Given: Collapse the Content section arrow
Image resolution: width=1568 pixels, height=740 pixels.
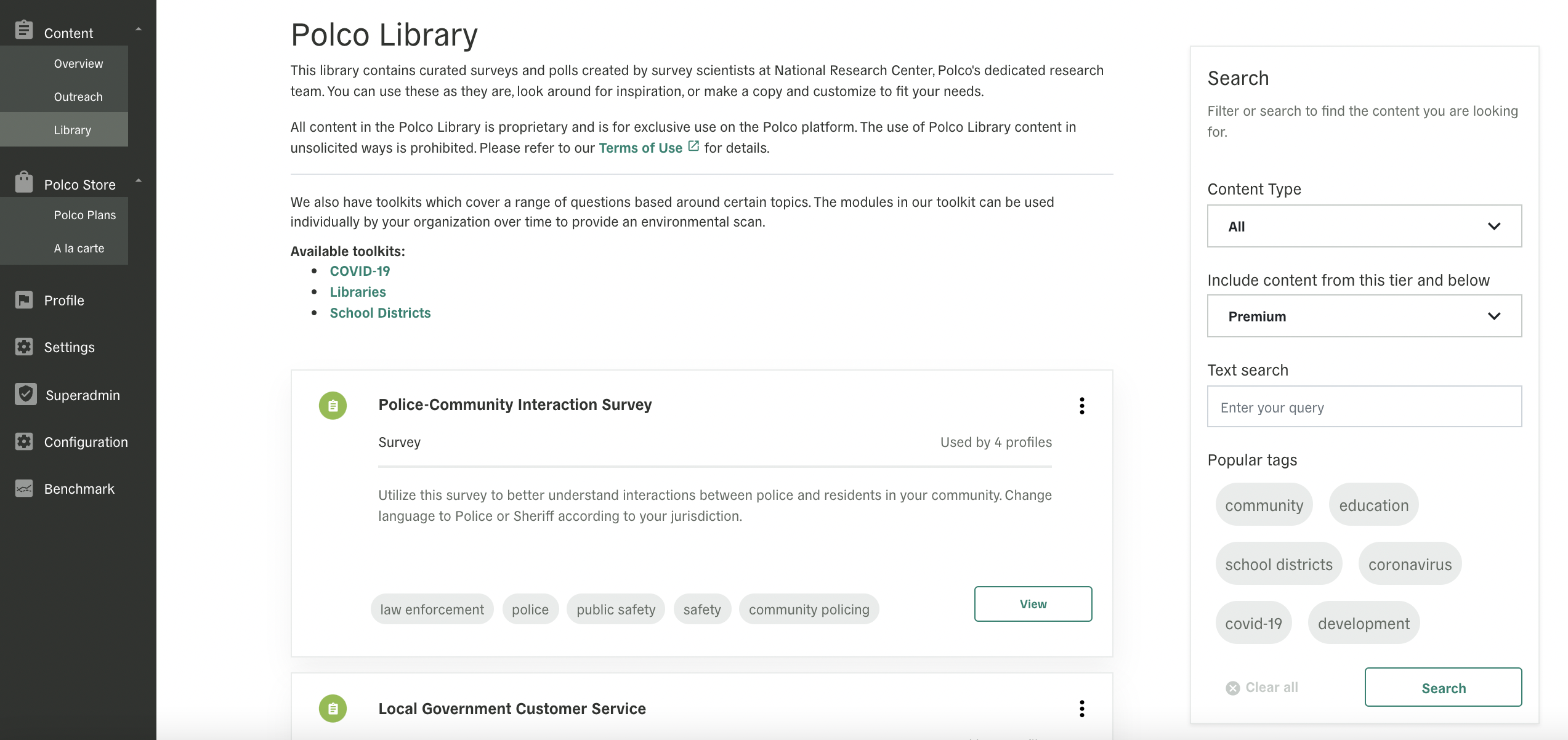Looking at the screenshot, I should pyautogui.click(x=139, y=29).
